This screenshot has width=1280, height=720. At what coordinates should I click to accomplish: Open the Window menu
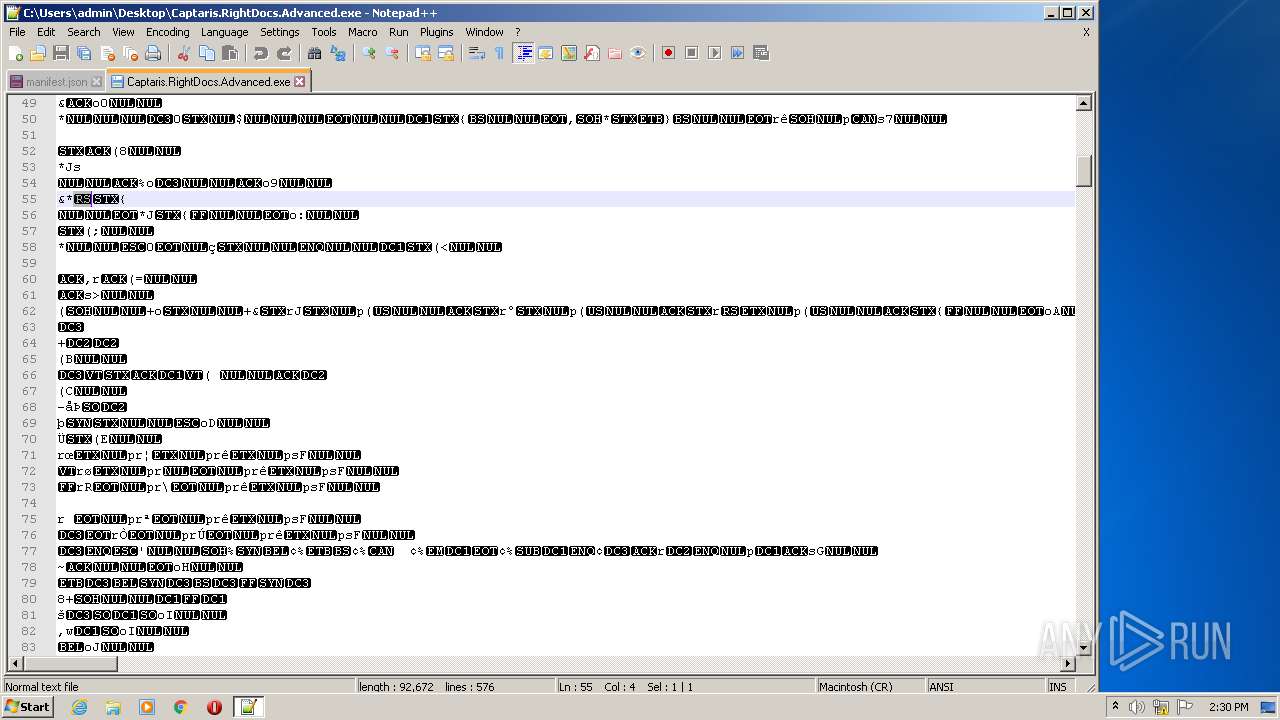[x=484, y=32]
